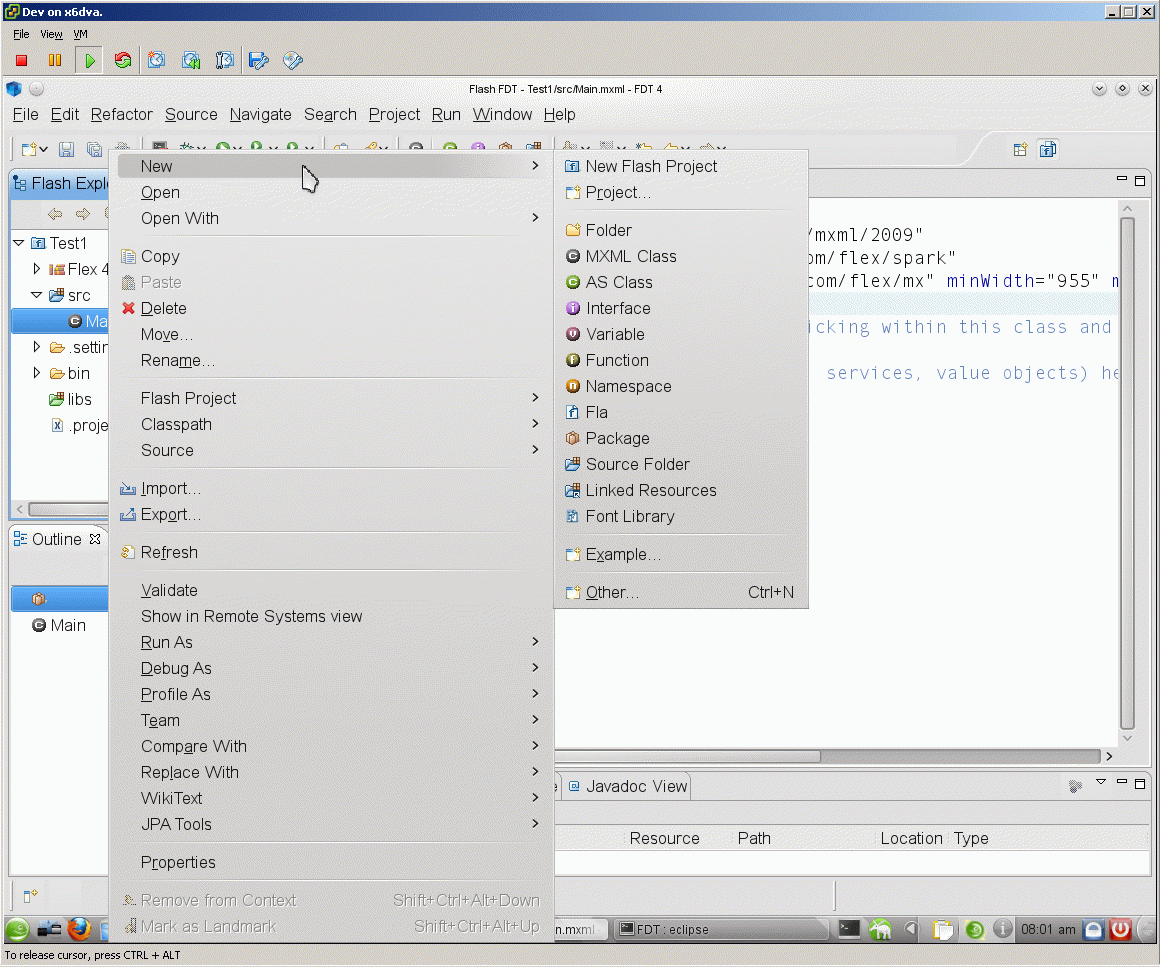1160x967 pixels.
Task: Click the clipboard tray icon
Action: [942, 929]
